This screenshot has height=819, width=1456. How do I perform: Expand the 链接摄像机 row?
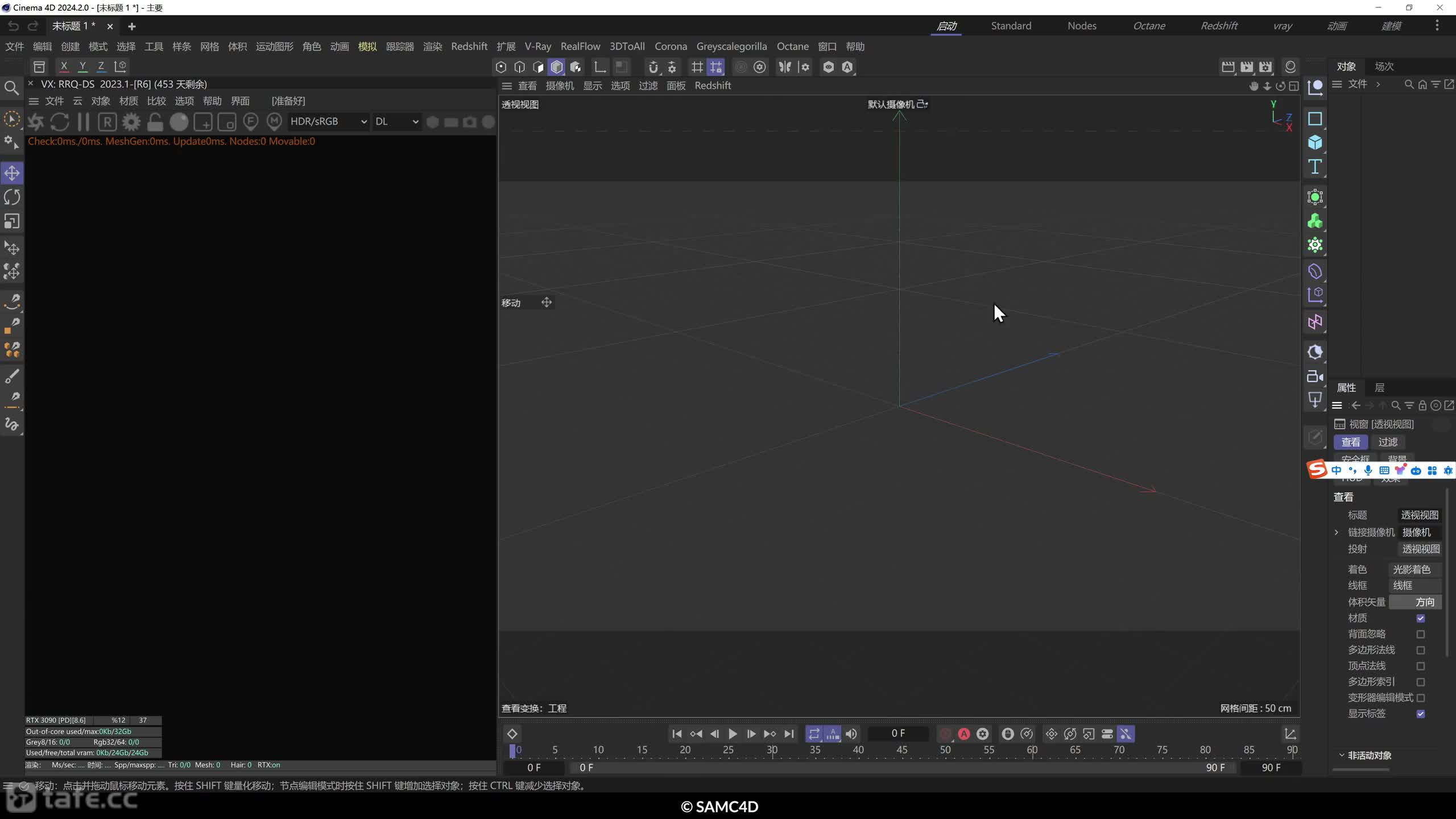click(x=1337, y=532)
